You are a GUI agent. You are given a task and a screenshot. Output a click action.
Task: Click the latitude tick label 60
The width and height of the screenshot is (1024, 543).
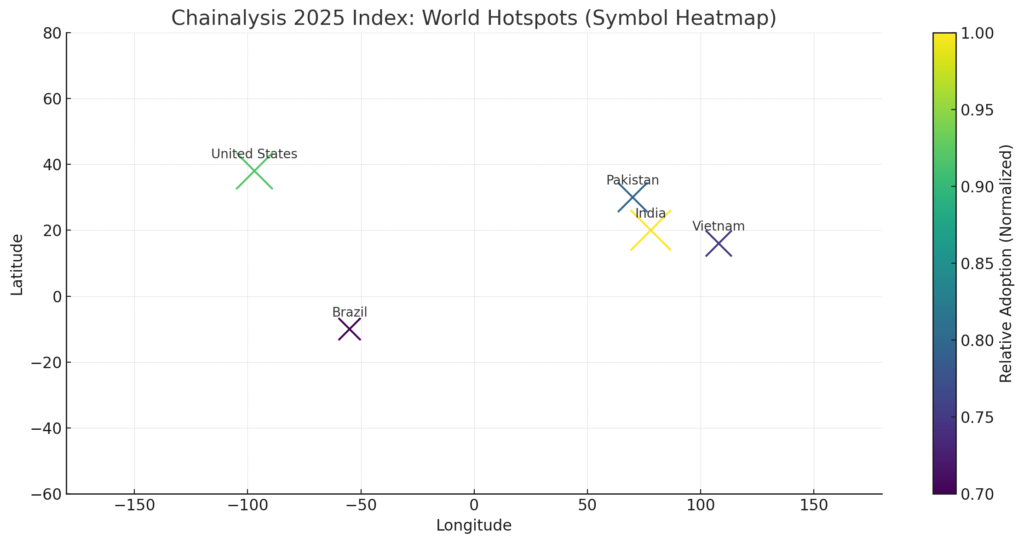[x=50, y=99]
